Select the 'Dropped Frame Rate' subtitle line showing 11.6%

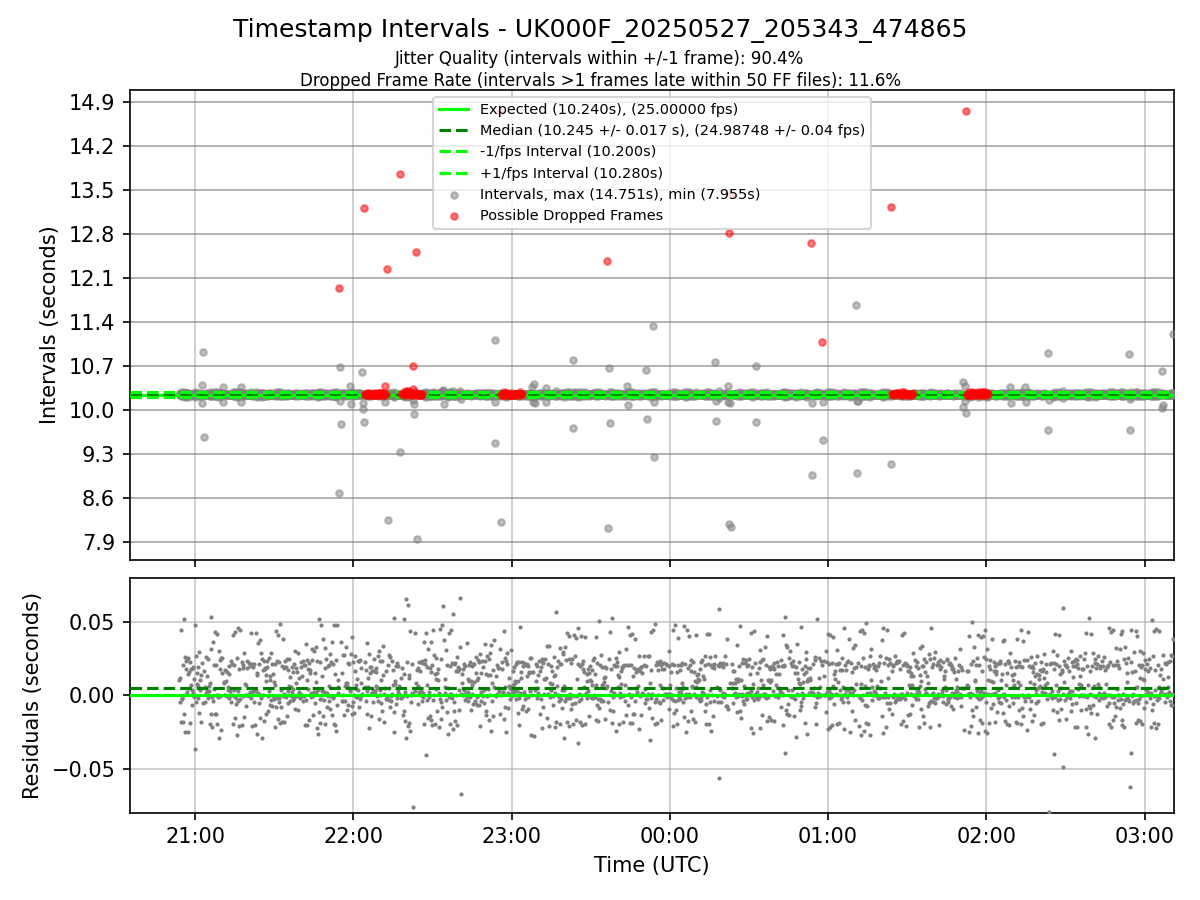[600, 80]
